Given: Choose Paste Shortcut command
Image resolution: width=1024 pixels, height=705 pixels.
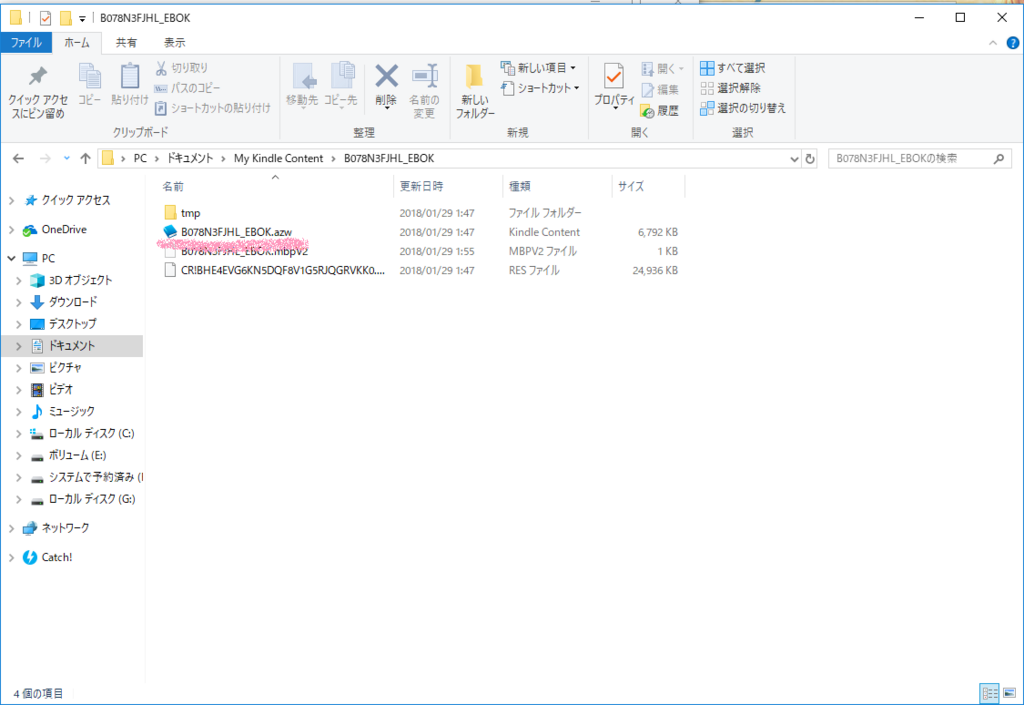Looking at the screenshot, I should pos(212,108).
